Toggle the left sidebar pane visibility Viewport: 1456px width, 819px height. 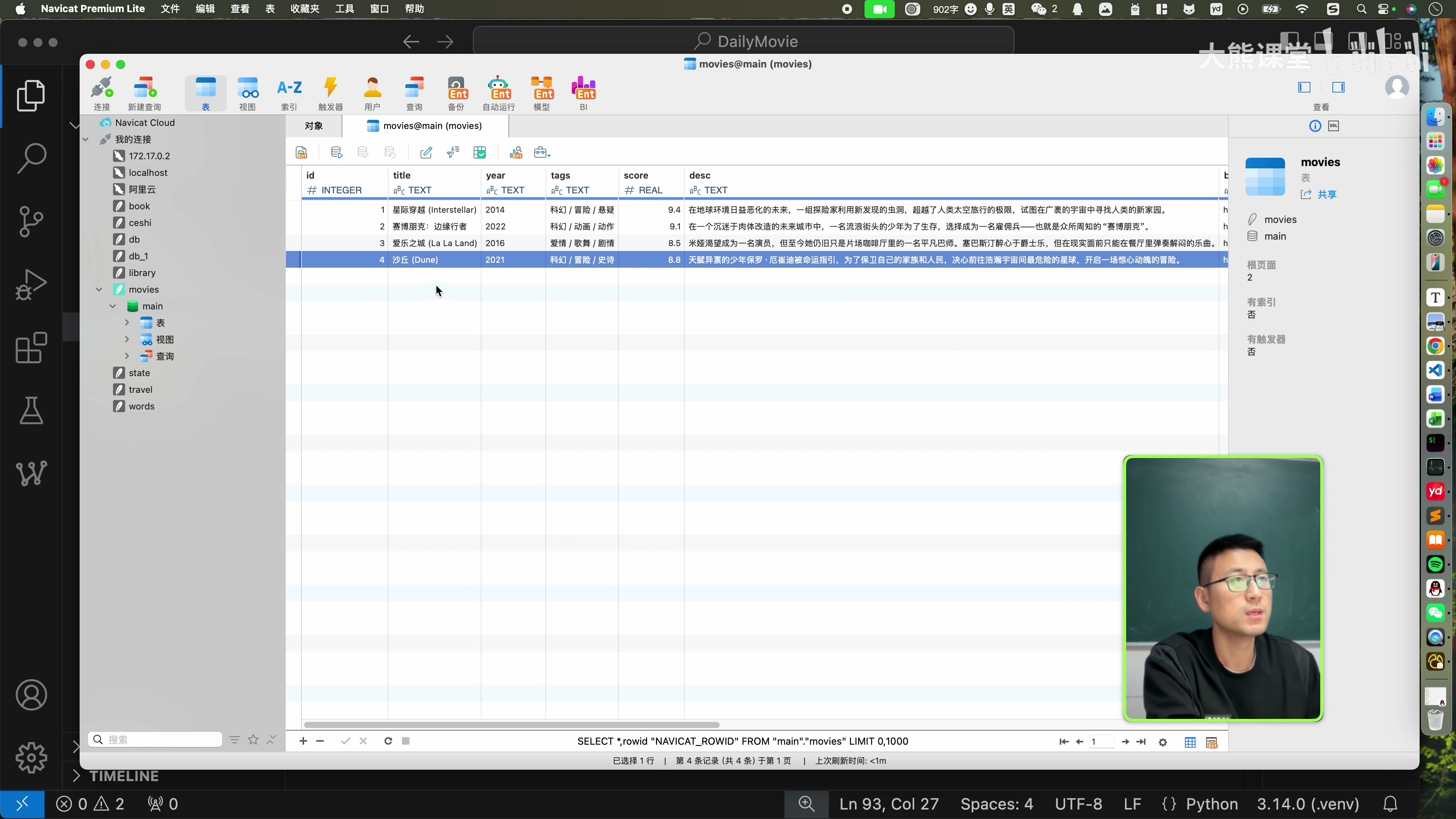(1304, 87)
